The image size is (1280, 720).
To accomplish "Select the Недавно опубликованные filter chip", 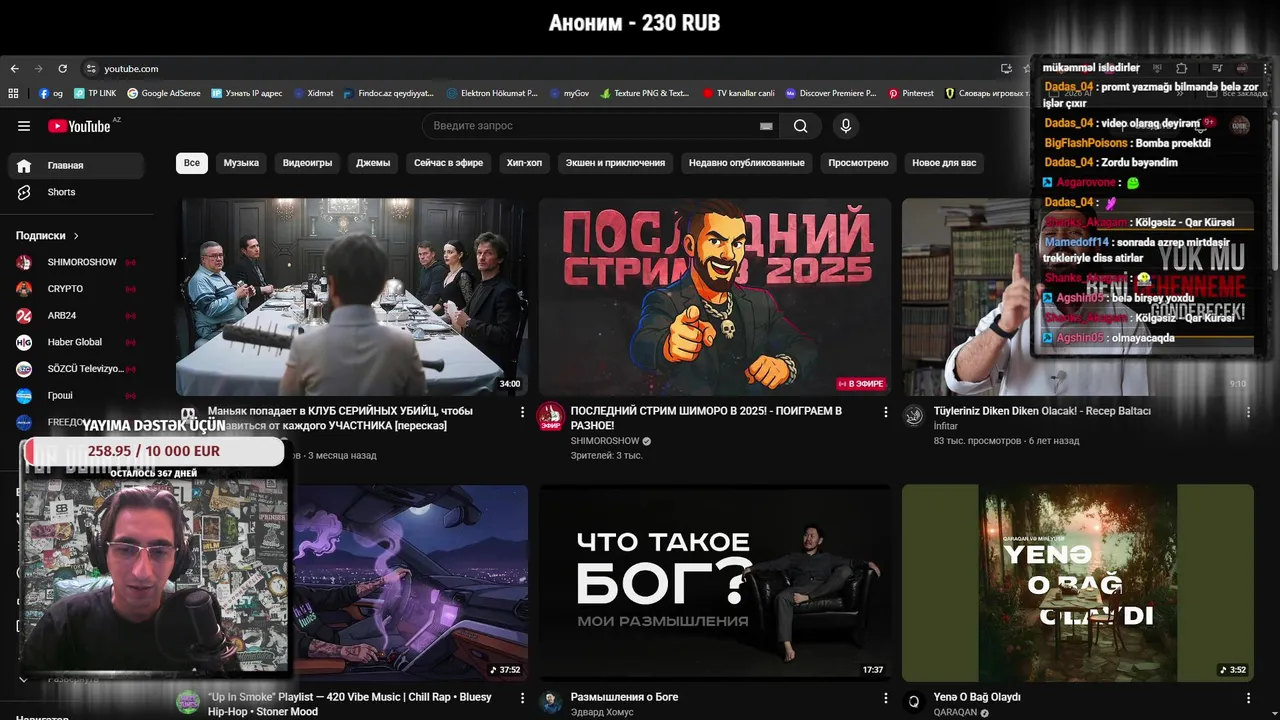I will 746,163.
